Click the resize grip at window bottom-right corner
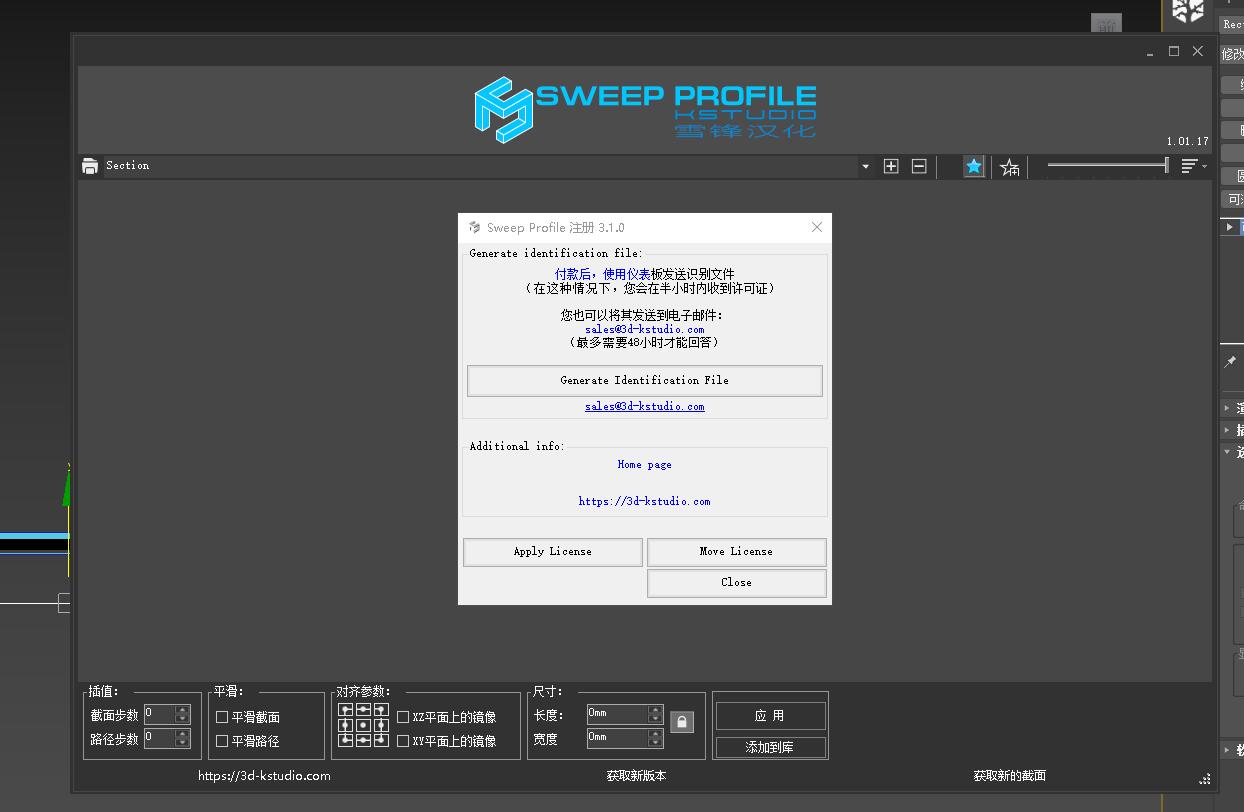Image resolution: width=1244 pixels, height=812 pixels. pos(1204,779)
